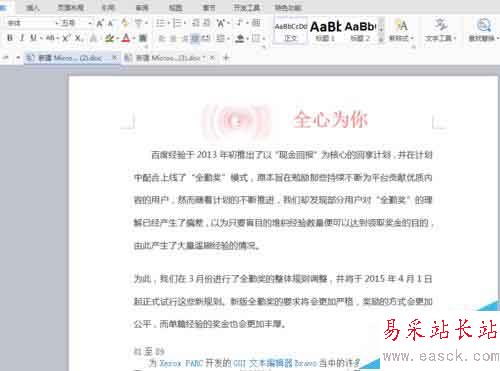The image size is (500, 371).
Task: Toggle justify alignment
Action: pos(195,38)
